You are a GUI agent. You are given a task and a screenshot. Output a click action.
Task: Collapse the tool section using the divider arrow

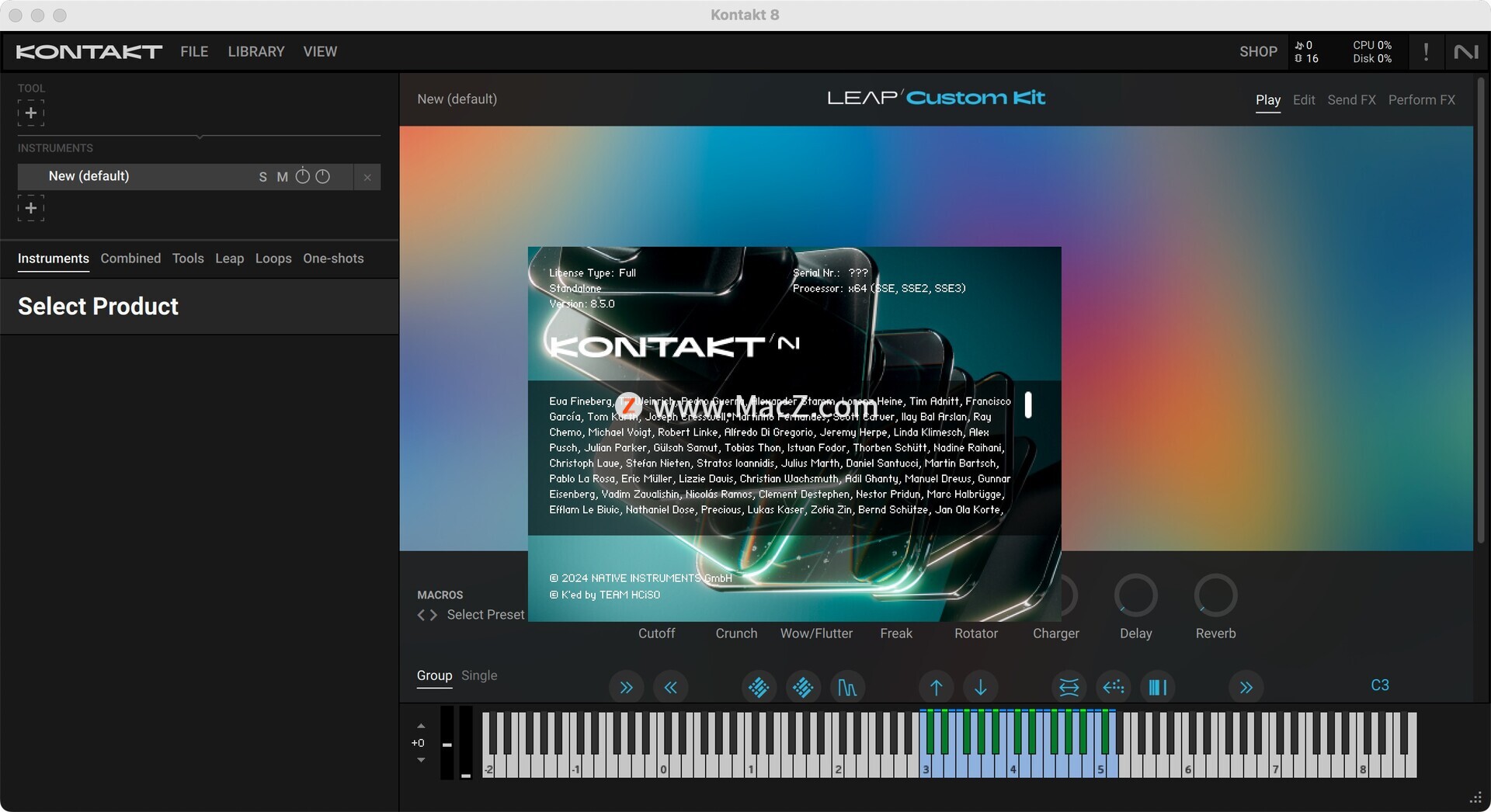pos(200,137)
